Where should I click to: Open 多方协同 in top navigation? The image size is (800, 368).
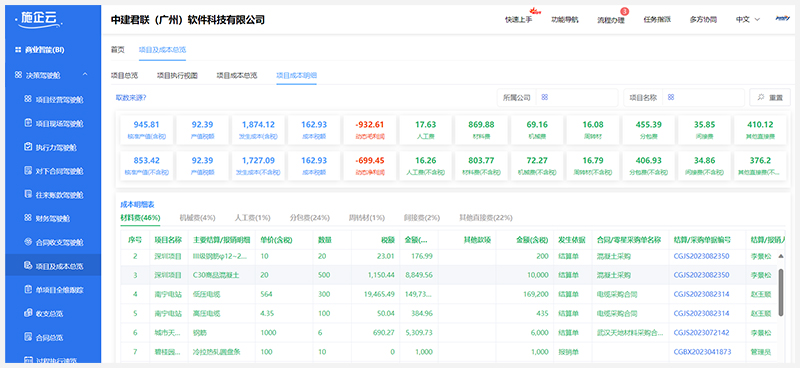703,19
